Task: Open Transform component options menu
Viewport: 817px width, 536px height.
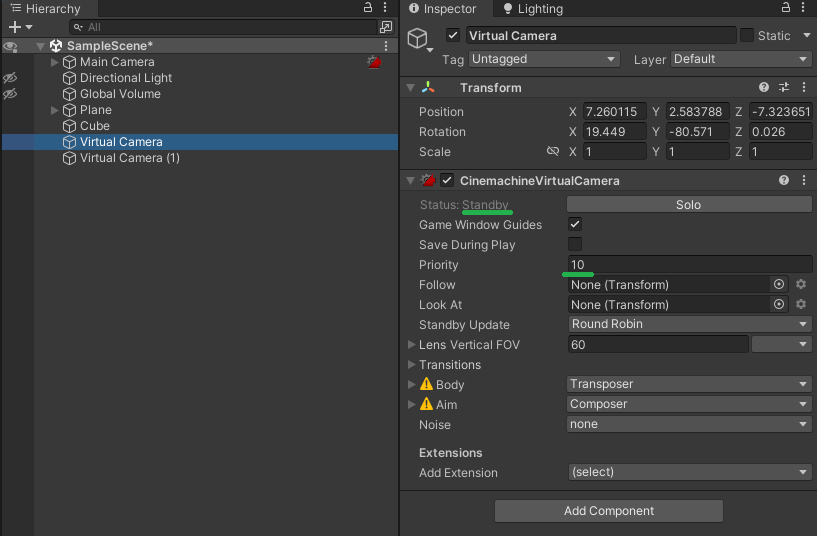Action: click(804, 88)
